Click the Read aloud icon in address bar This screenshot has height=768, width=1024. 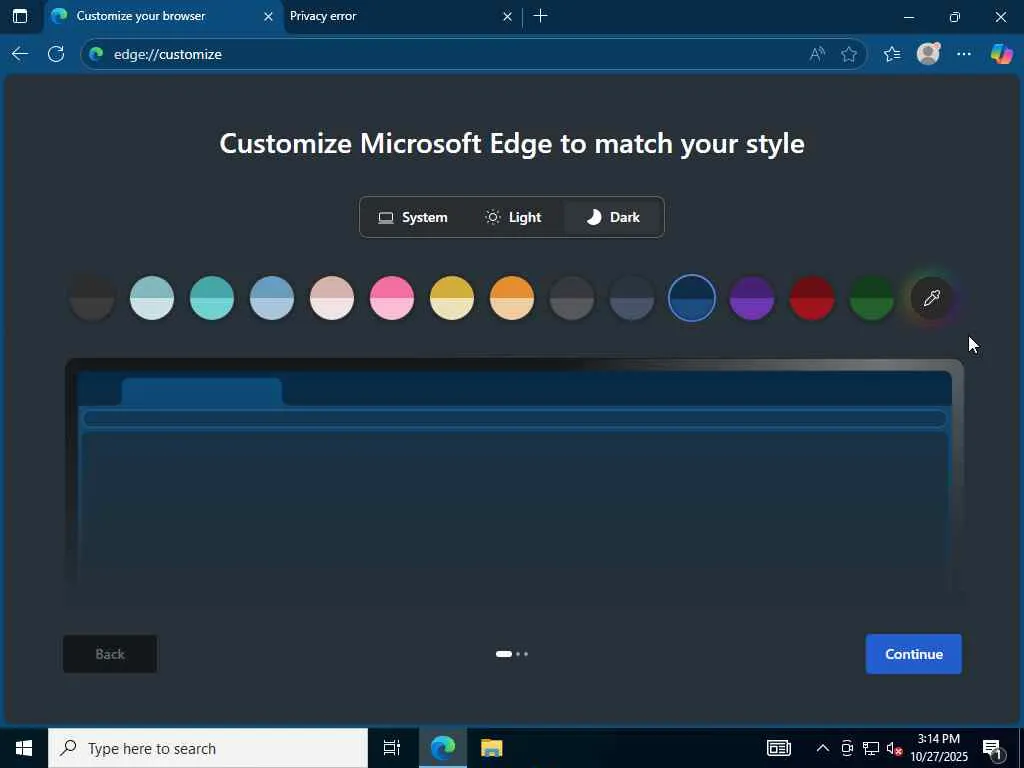(817, 54)
